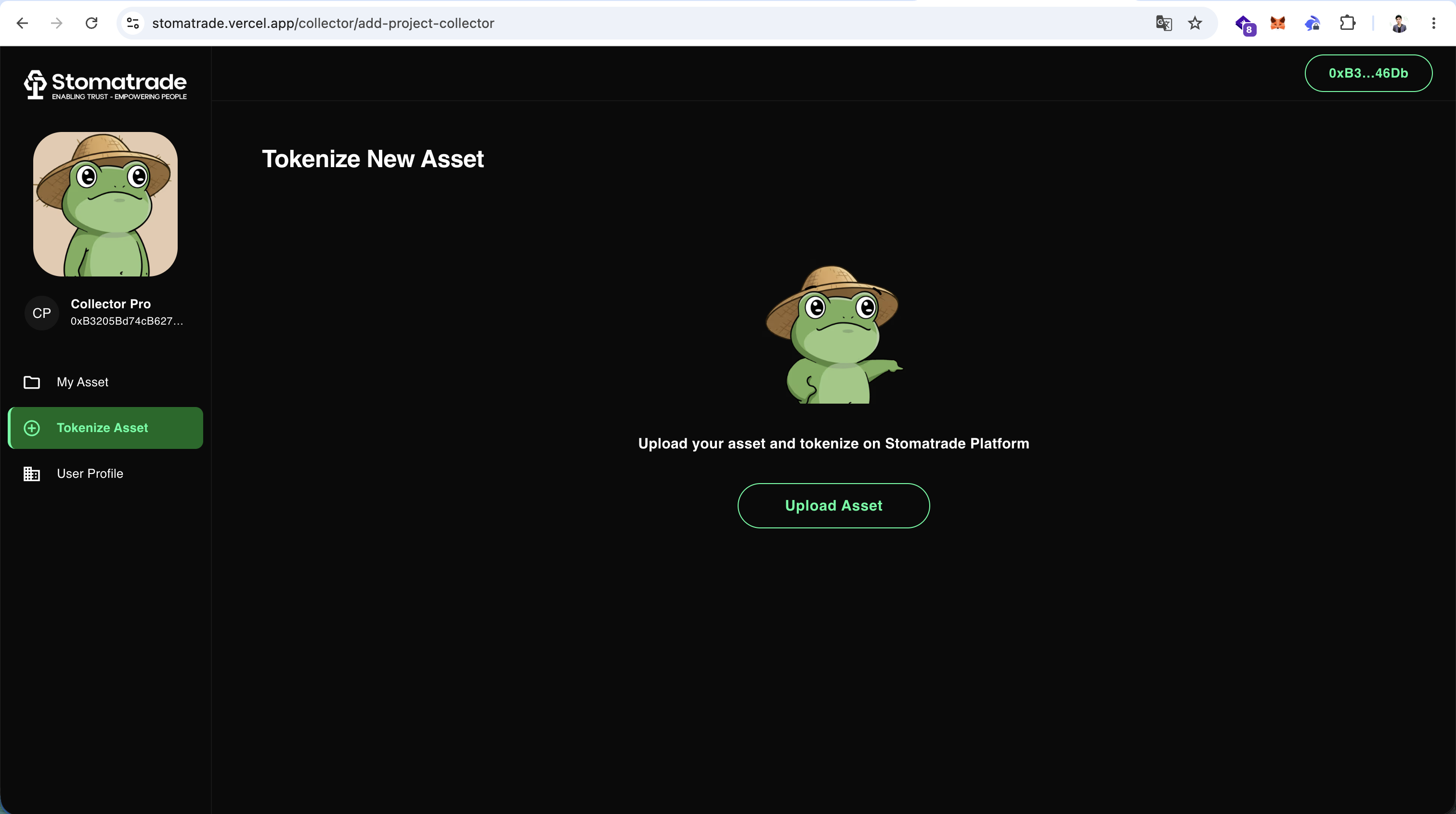Image resolution: width=1456 pixels, height=814 pixels.
Task: Open the blue cloud wallet extension
Action: pyautogui.click(x=1313, y=23)
